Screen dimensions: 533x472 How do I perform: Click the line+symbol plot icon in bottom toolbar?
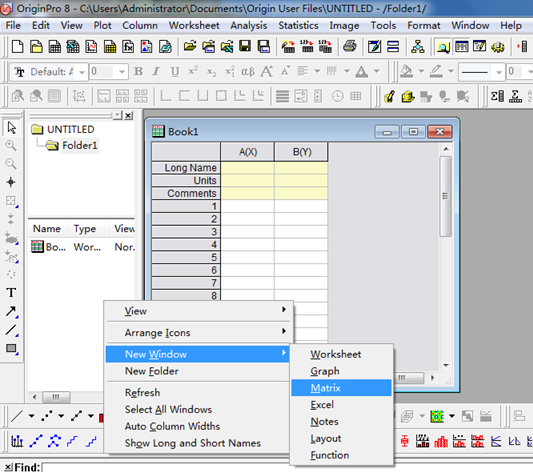pos(77,416)
